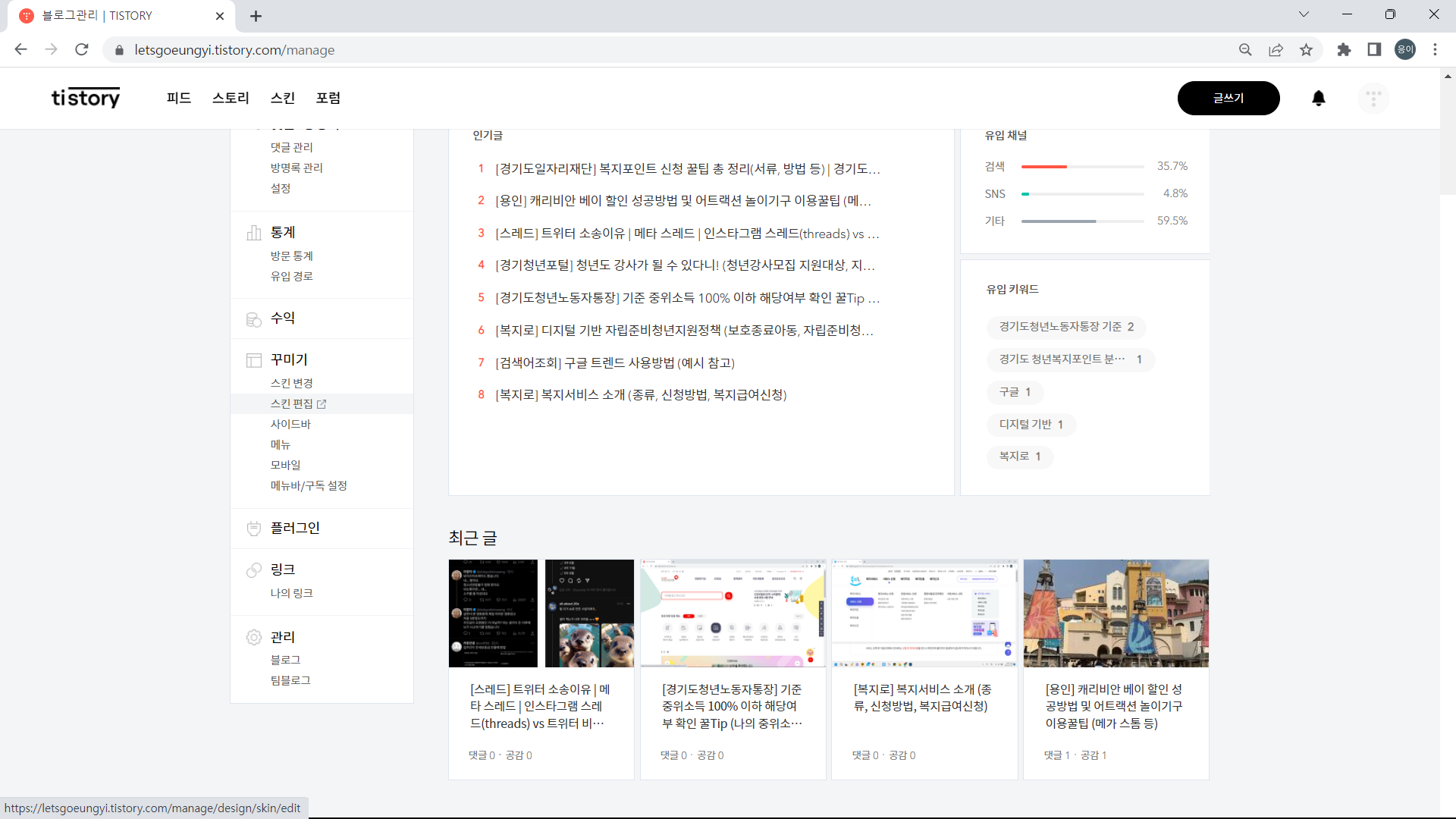Click the 꾸미기 decoration panel icon
Screen dimensions: 1456x819
254,359
